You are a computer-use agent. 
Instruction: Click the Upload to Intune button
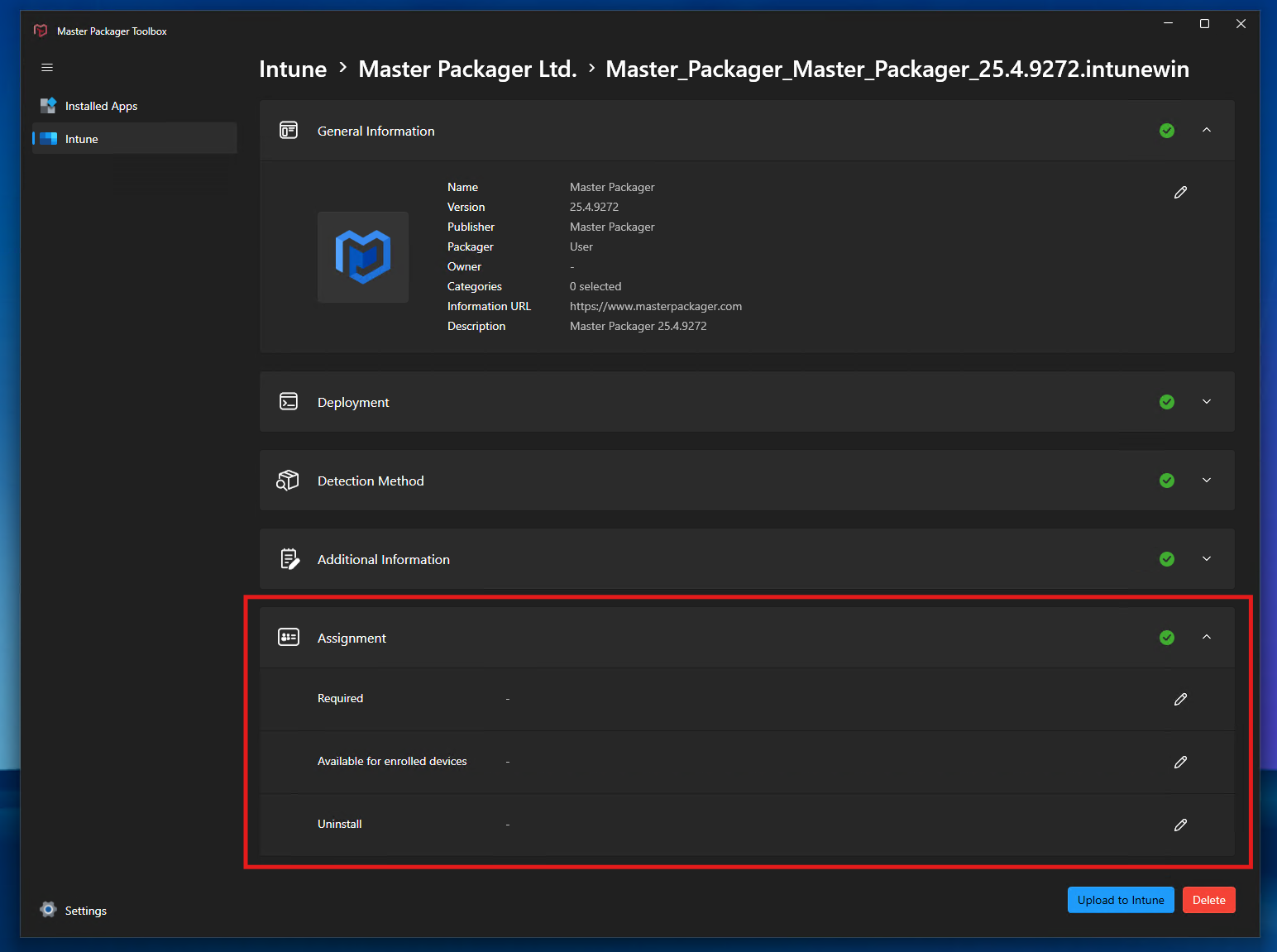pyautogui.click(x=1121, y=900)
